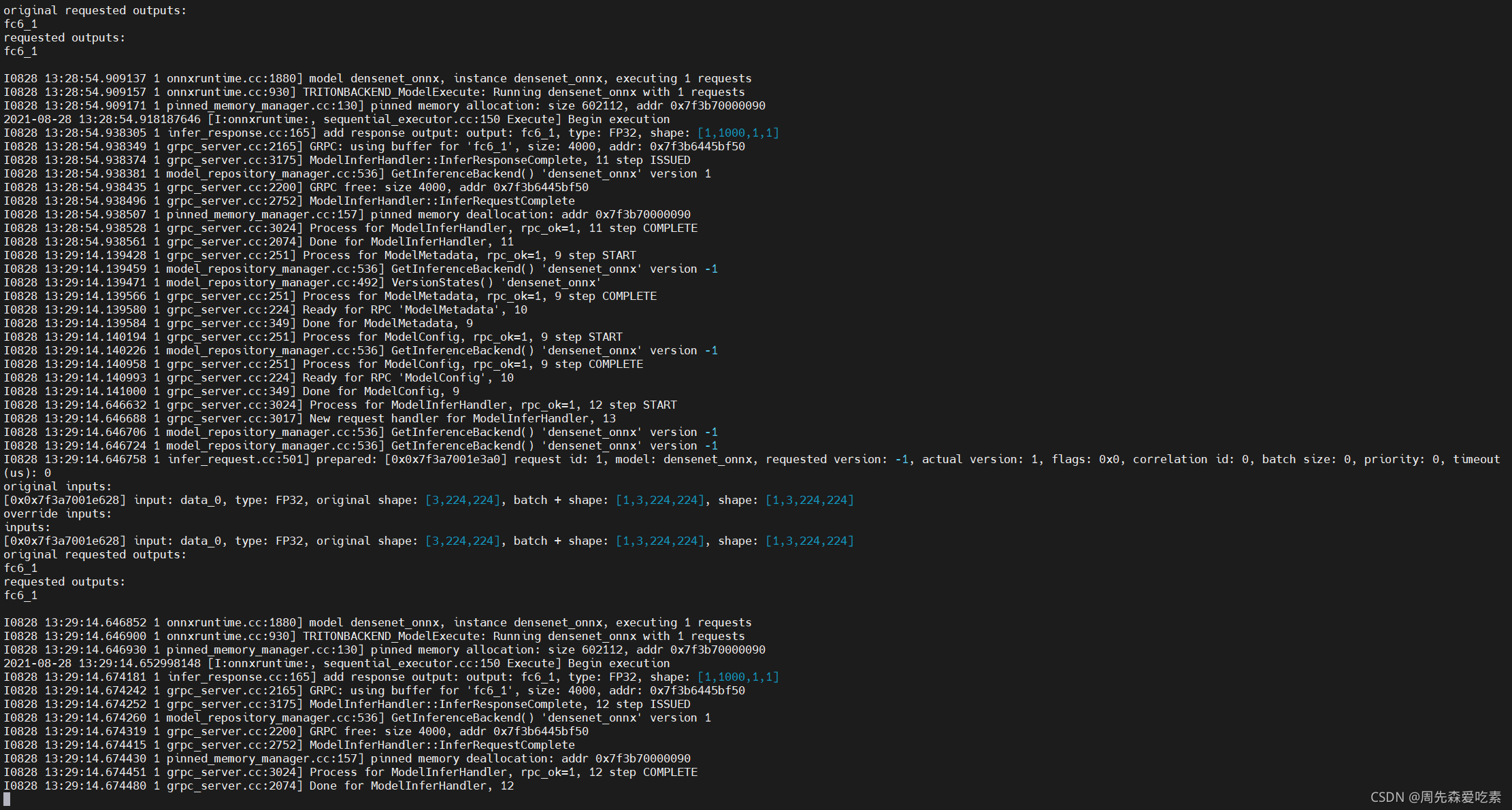Viewport: 1512px width, 810px height.
Task: Click "Done for ModelInferHandler, 11" text
Action: (x=411, y=241)
